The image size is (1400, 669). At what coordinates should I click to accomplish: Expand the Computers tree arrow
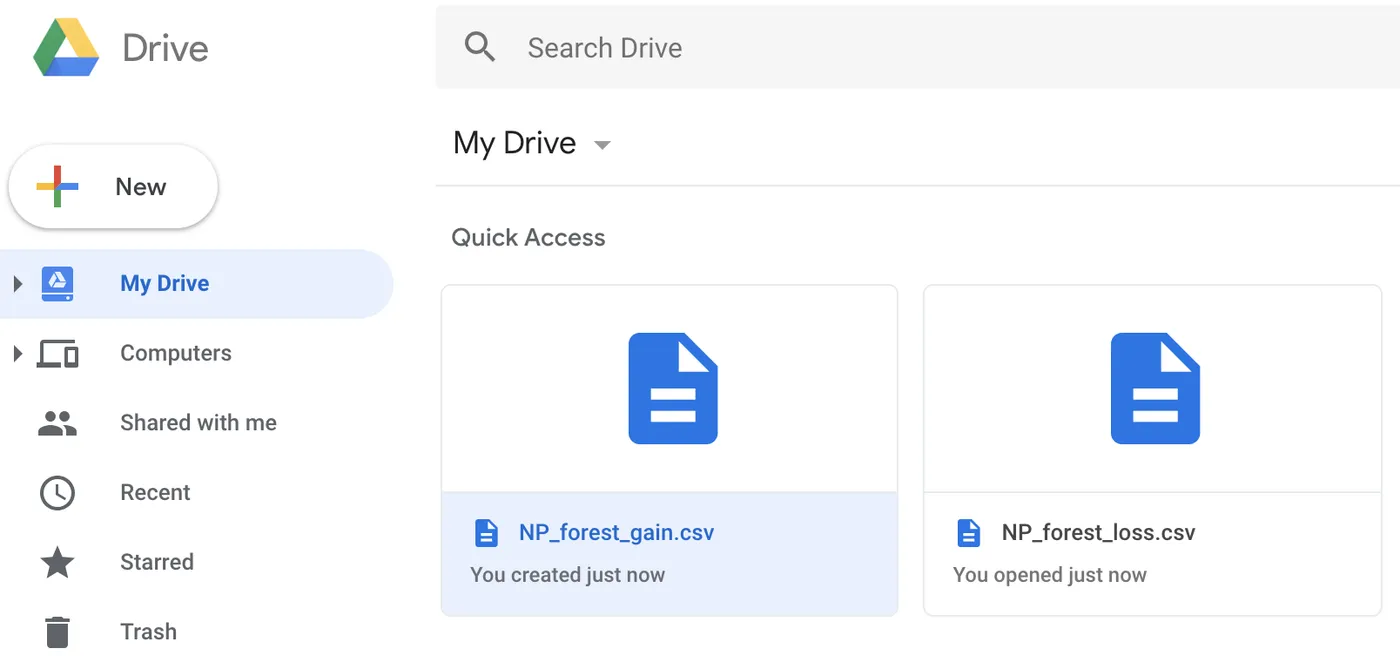click(17, 353)
